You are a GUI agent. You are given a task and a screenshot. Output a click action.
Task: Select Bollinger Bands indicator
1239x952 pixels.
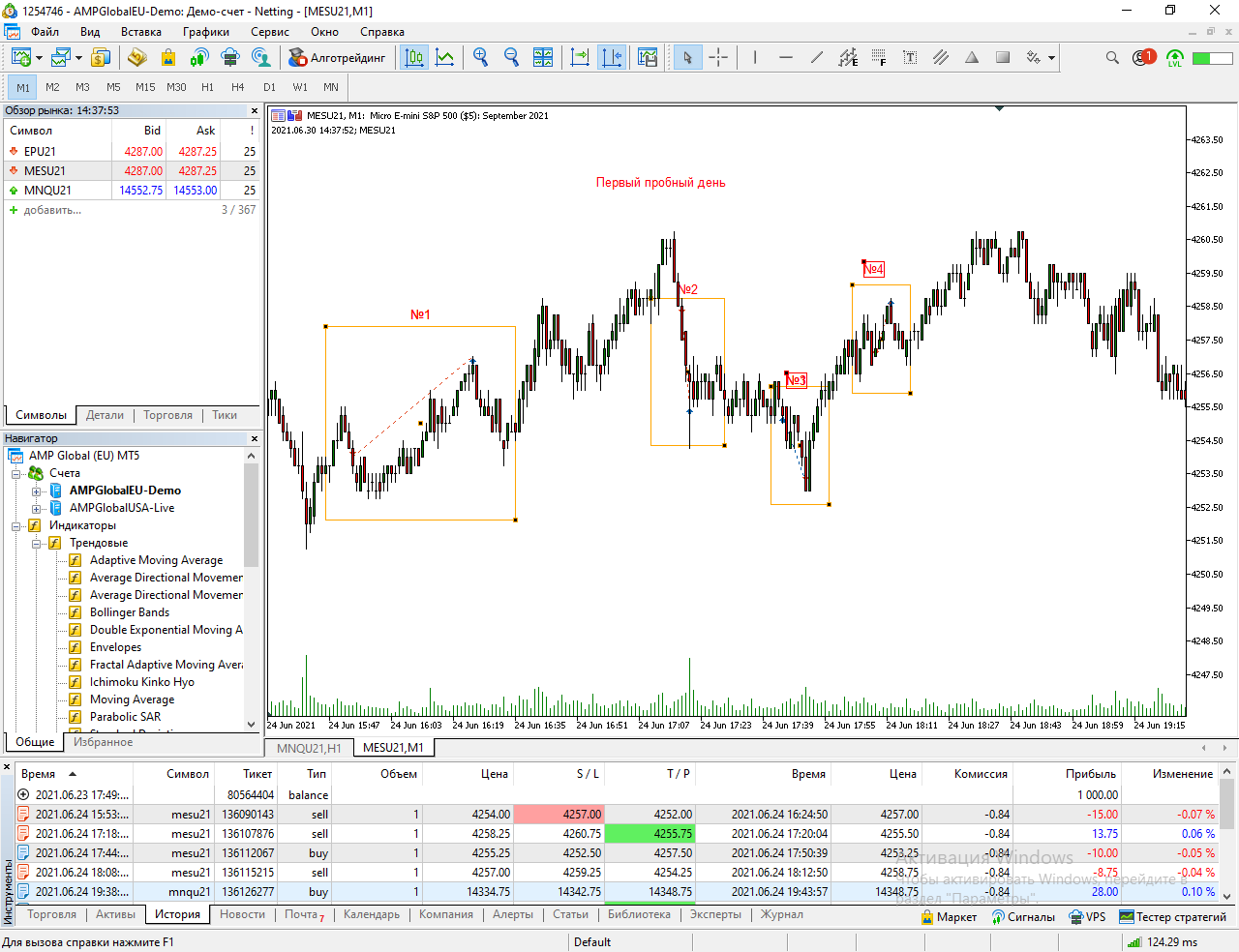130,612
